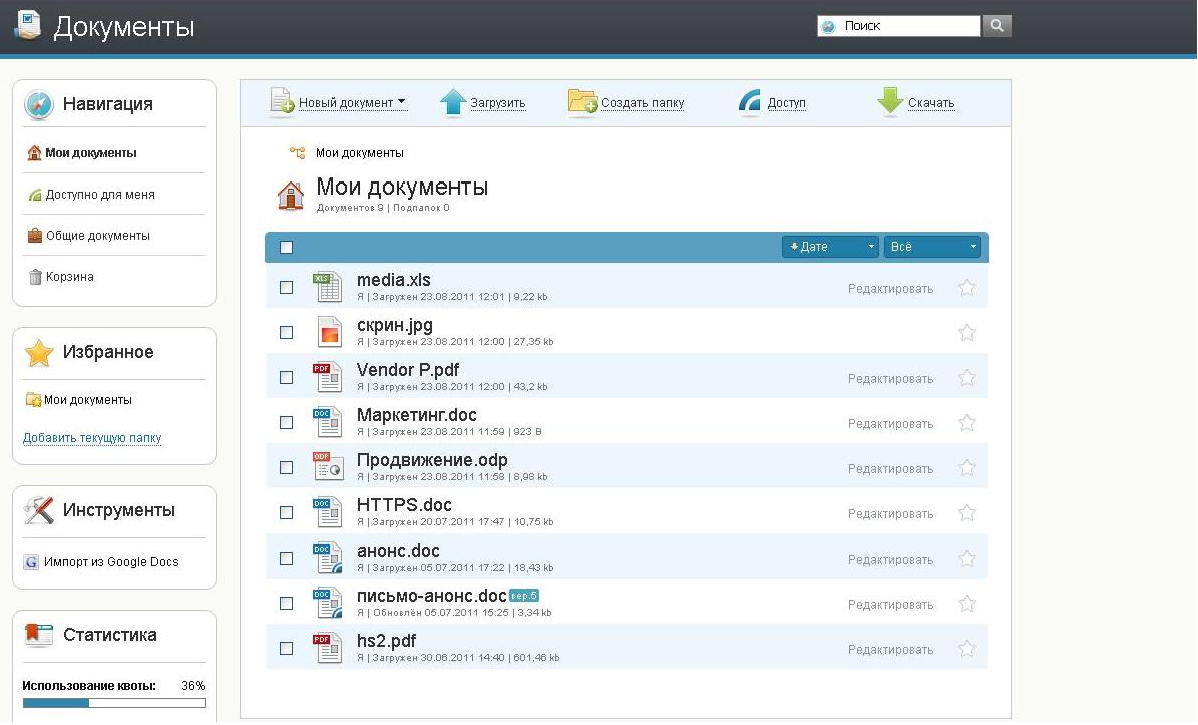Click the magnifier search button
This screenshot has width=1198, height=725.
997,26
